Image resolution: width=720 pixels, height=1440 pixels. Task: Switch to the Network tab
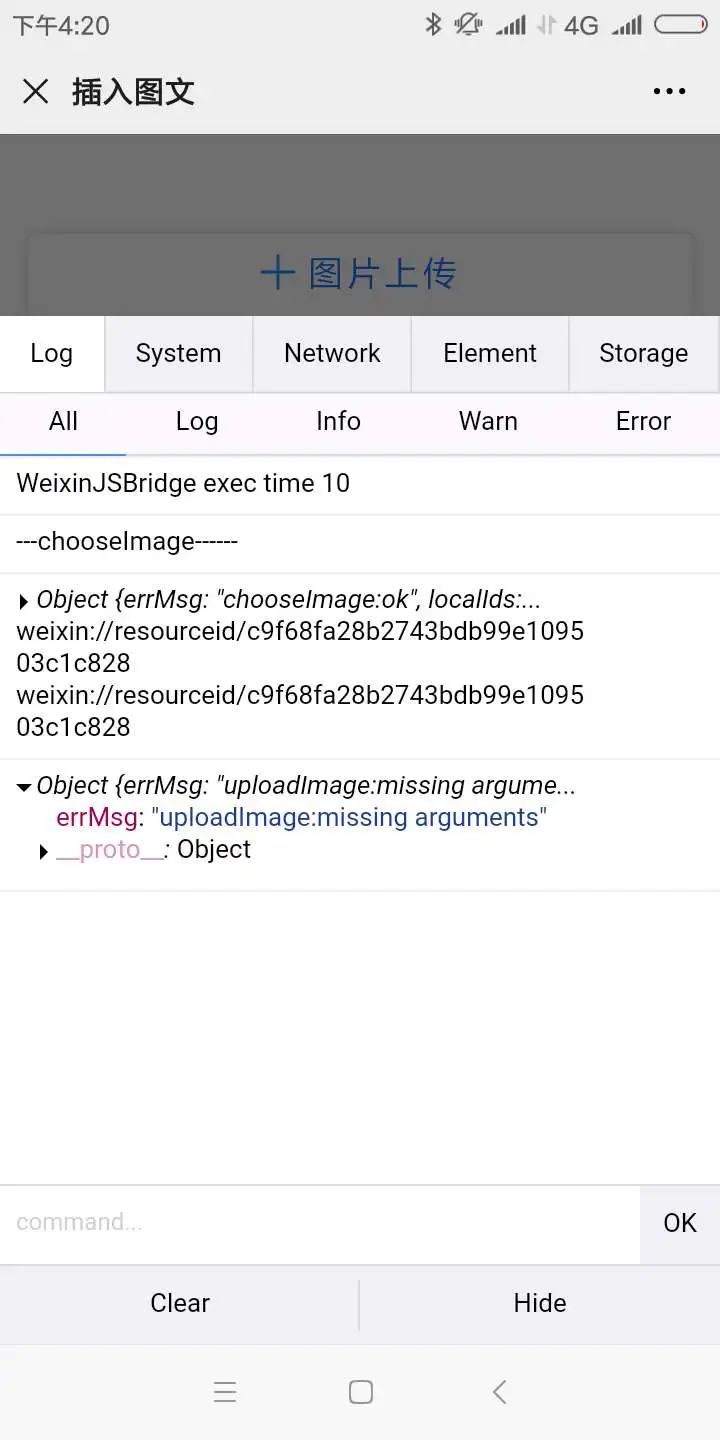pyautogui.click(x=332, y=354)
